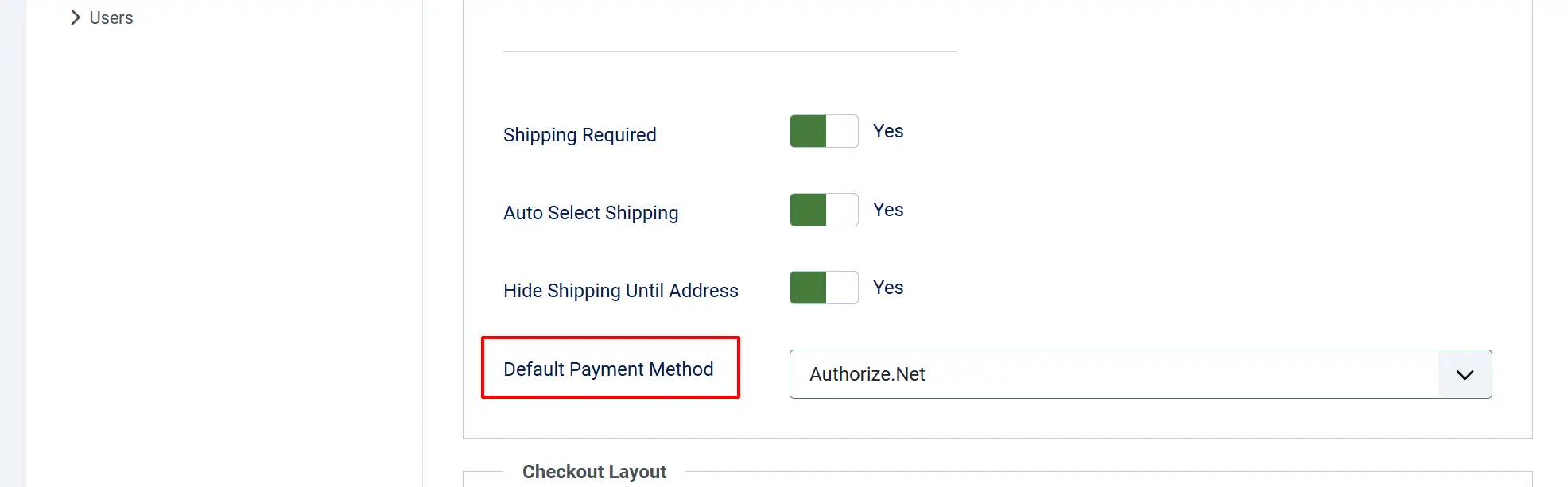
Task: Open the Authorize.Net payment method combo box
Action: pos(1140,374)
